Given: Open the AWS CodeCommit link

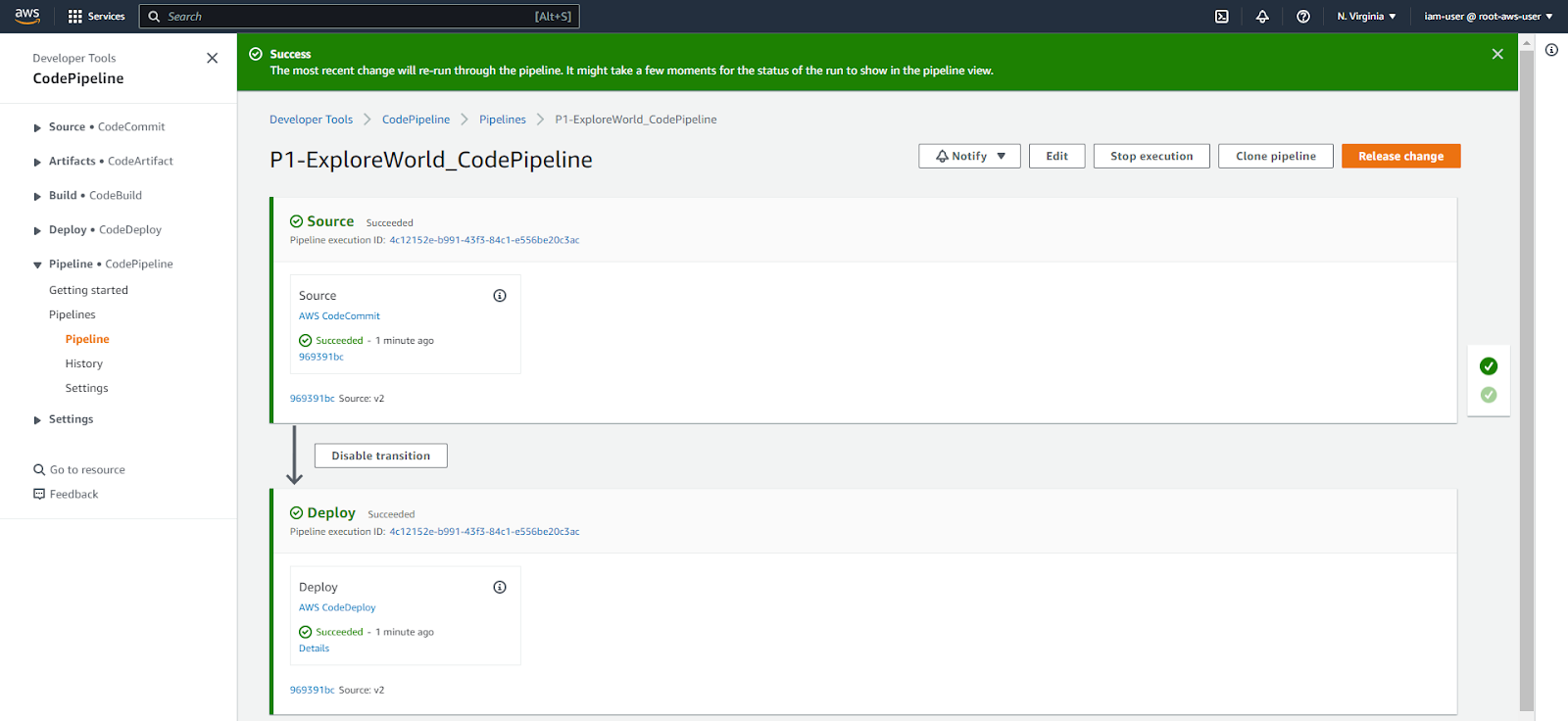Looking at the screenshot, I should pos(339,316).
